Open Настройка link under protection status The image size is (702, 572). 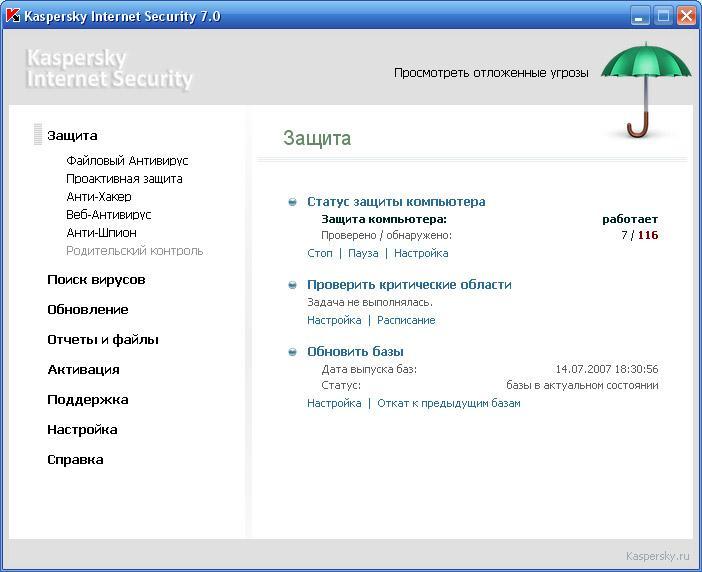[421, 253]
